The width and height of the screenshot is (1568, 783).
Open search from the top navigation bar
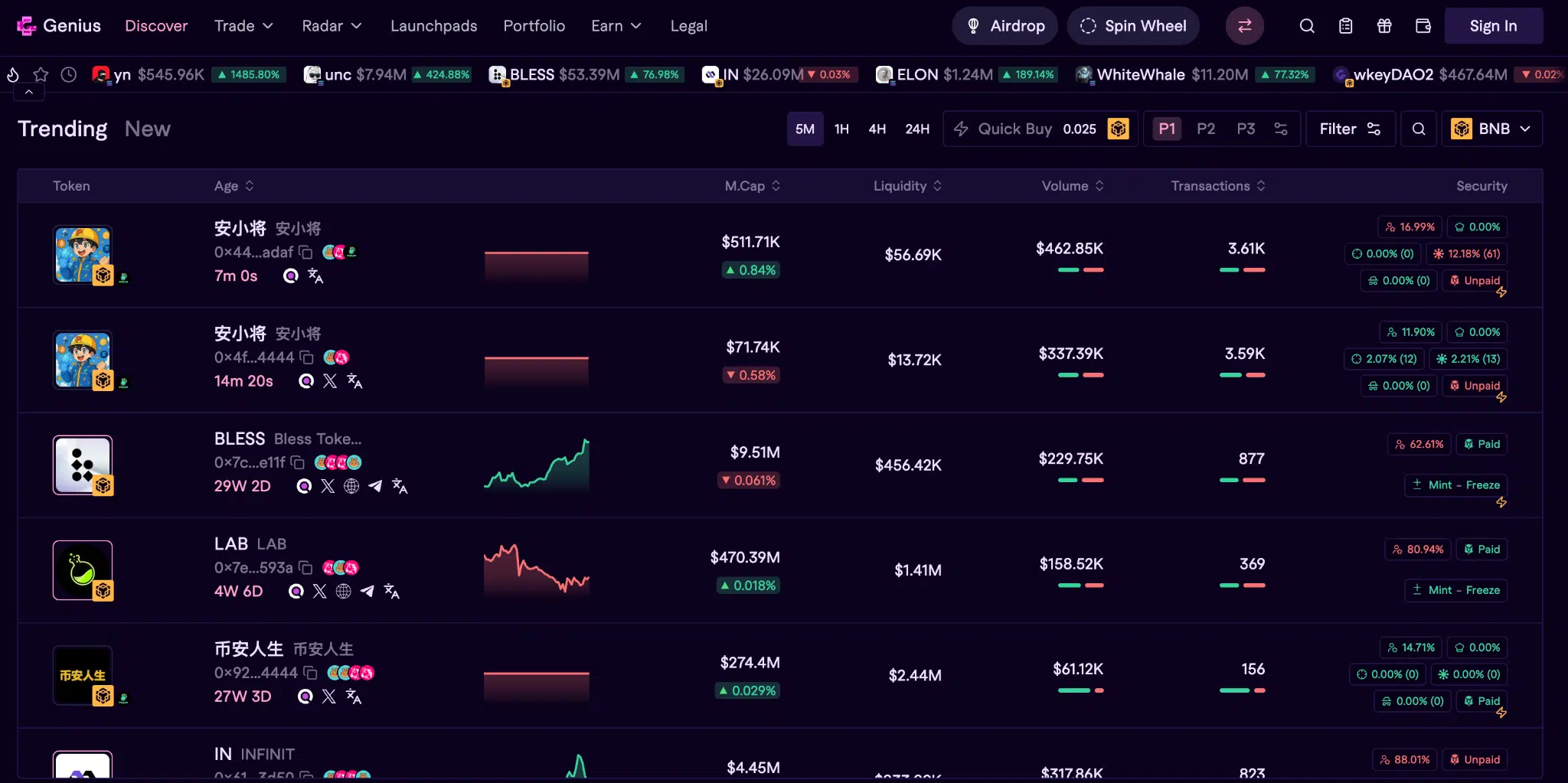[1307, 25]
